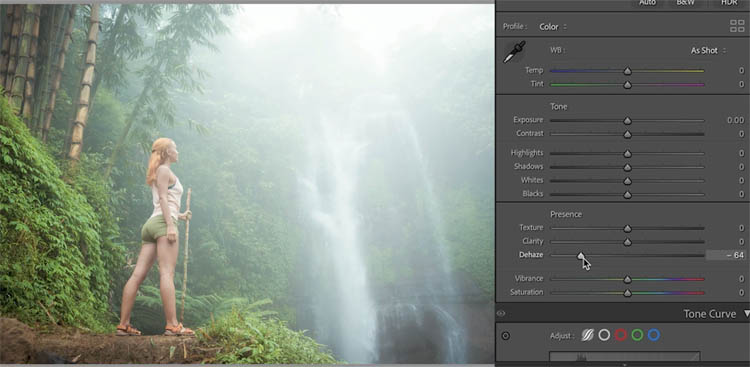Click the Dehaze slider handle
This screenshot has height=367, width=750.
581,256
